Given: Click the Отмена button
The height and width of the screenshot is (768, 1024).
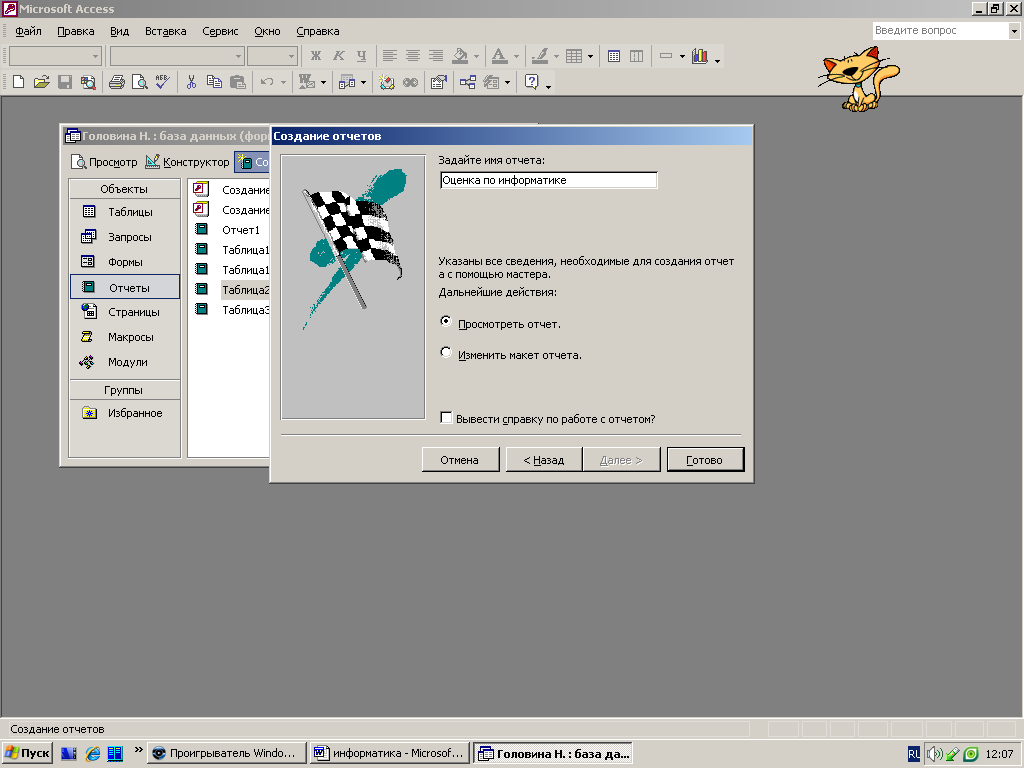Looking at the screenshot, I should 460,460.
